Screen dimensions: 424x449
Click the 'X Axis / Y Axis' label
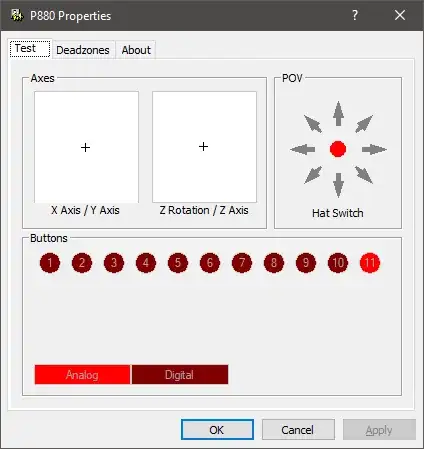pos(85,210)
